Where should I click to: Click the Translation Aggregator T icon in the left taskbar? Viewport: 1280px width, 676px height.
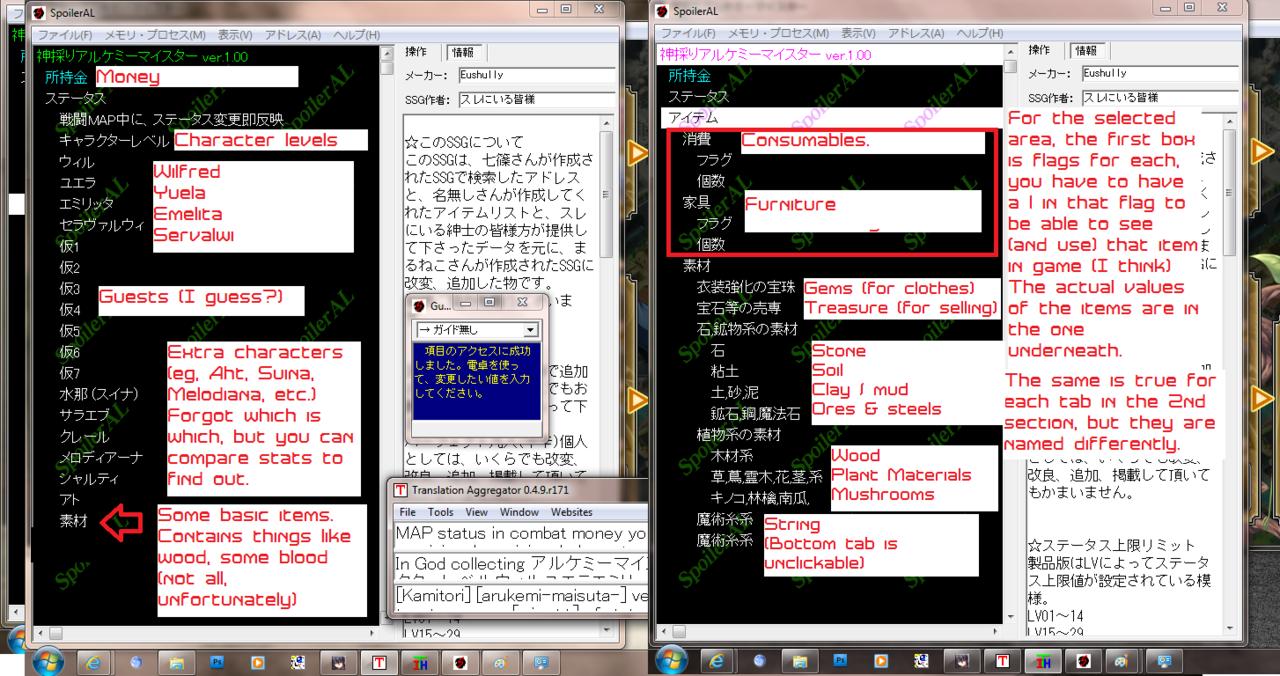[x=378, y=662]
